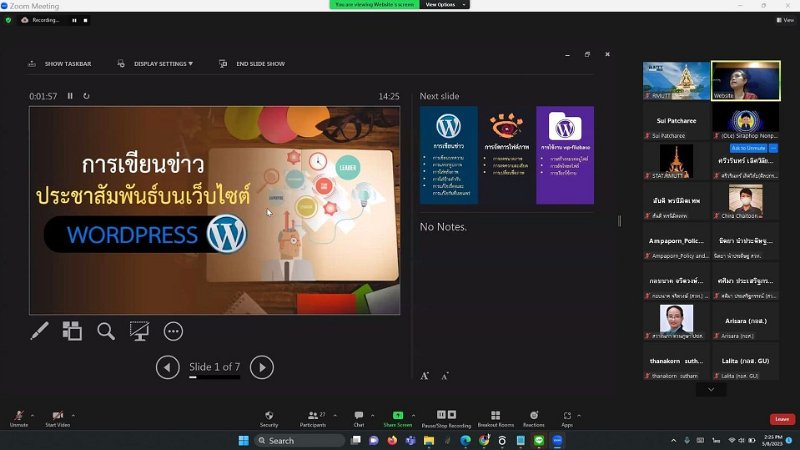The image size is (800, 450).
Task: Pause the presentation timer
Action: point(70,96)
